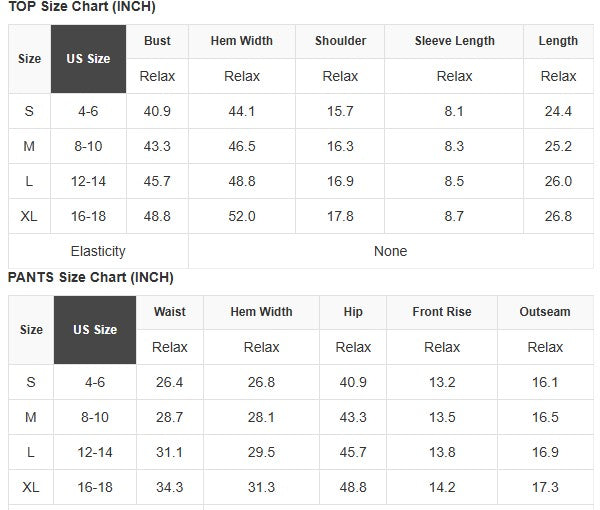Select the XL bust value 48.8 in TOP chart
This screenshot has height=510, width=600.
click(x=157, y=216)
